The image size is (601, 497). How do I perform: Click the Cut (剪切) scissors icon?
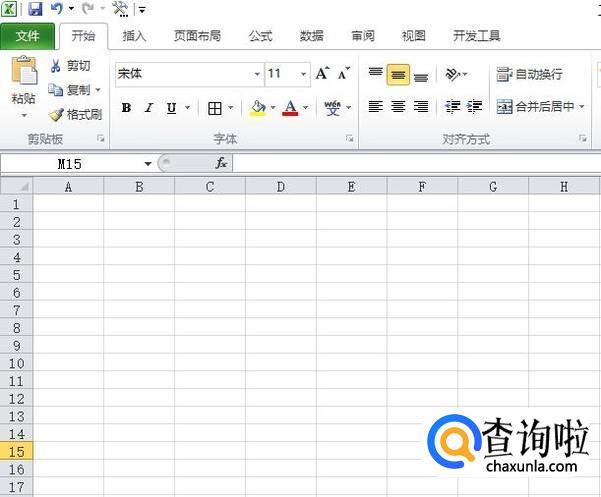click(56, 66)
